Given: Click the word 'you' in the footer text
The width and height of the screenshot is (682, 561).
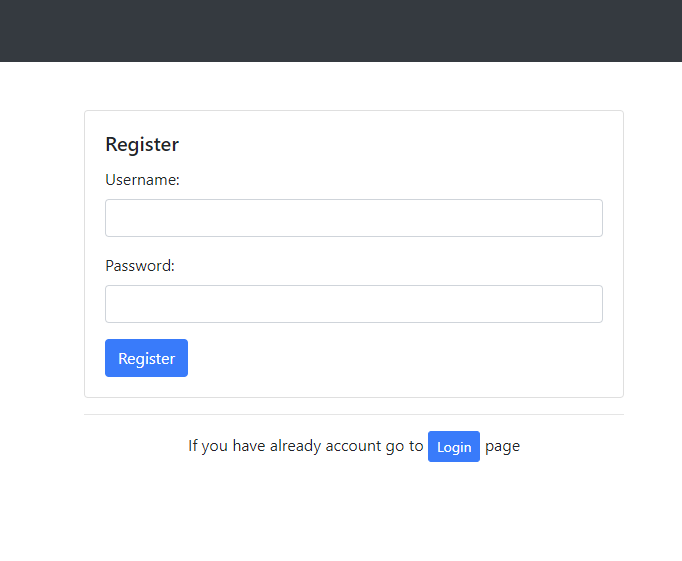Looking at the screenshot, I should [x=215, y=446].
